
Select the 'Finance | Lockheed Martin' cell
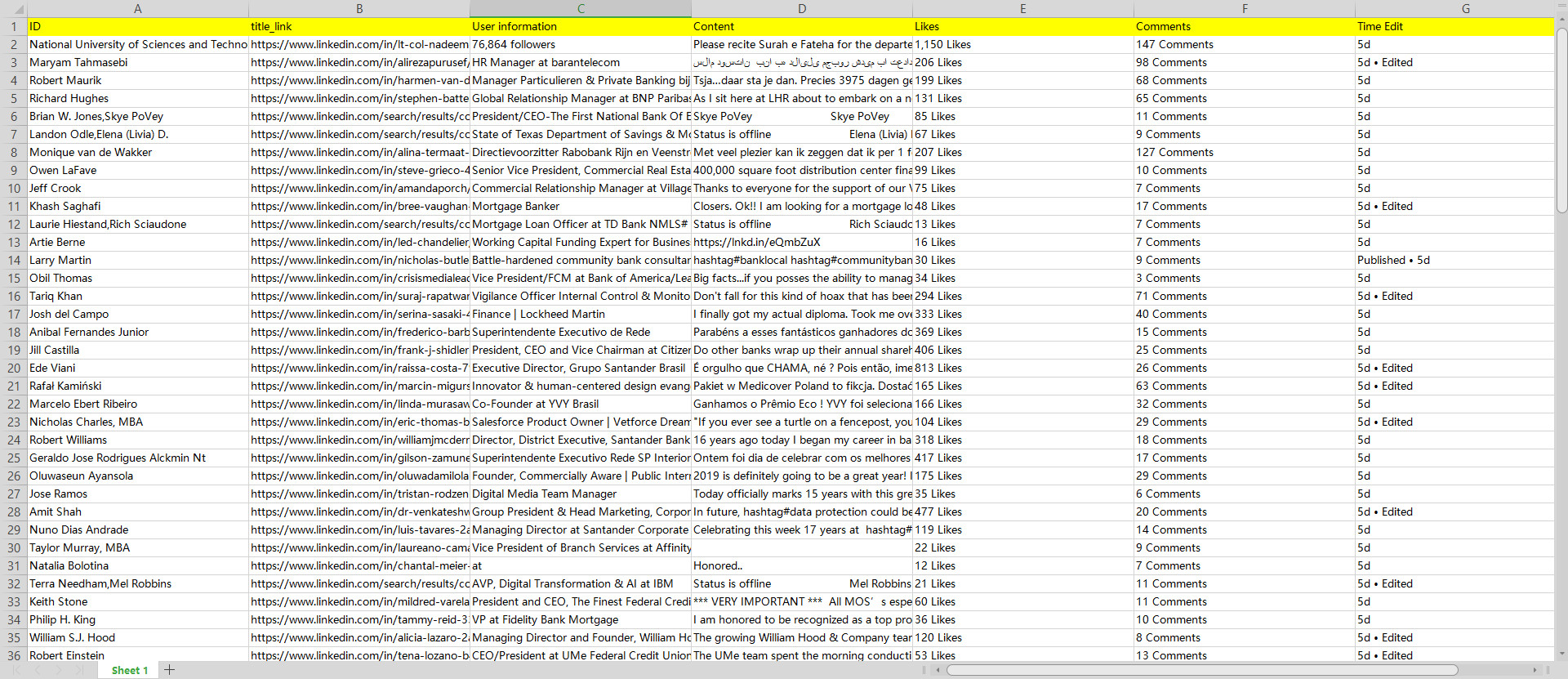(581, 314)
